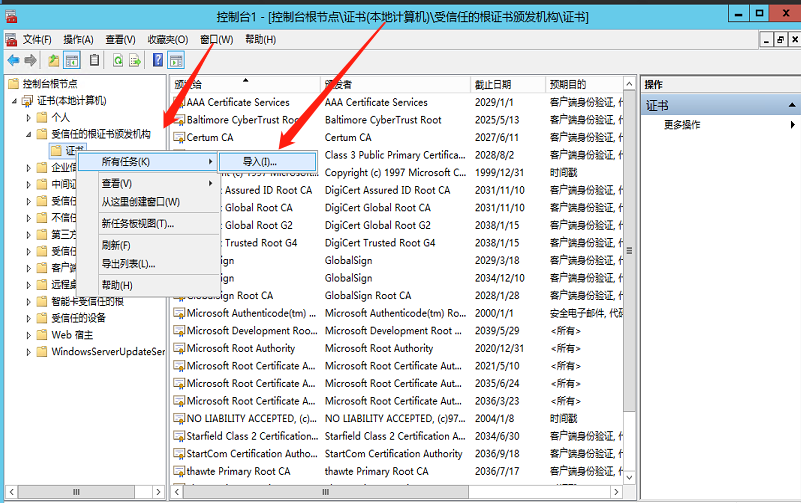The image size is (801, 503).
Task: Click the Refresh toolbar icon
Action: click(x=118, y=61)
